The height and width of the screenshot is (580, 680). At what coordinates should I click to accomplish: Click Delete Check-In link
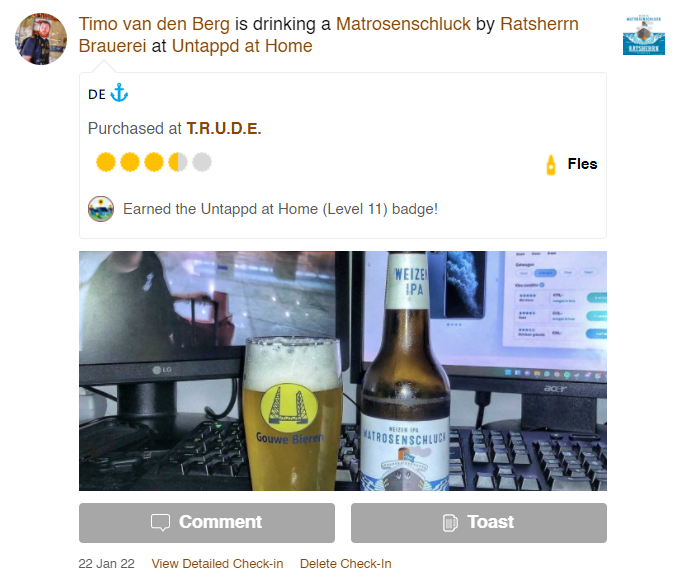click(346, 564)
